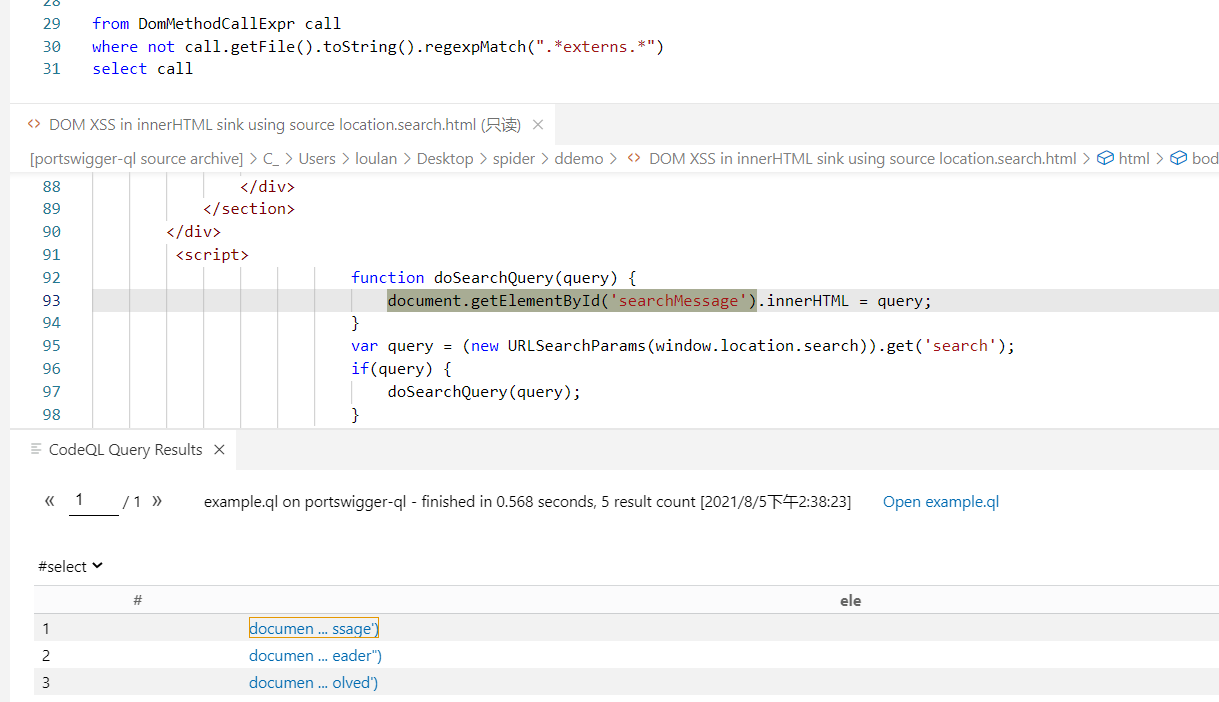Open the #select result set dropdown

[x=70, y=566]
